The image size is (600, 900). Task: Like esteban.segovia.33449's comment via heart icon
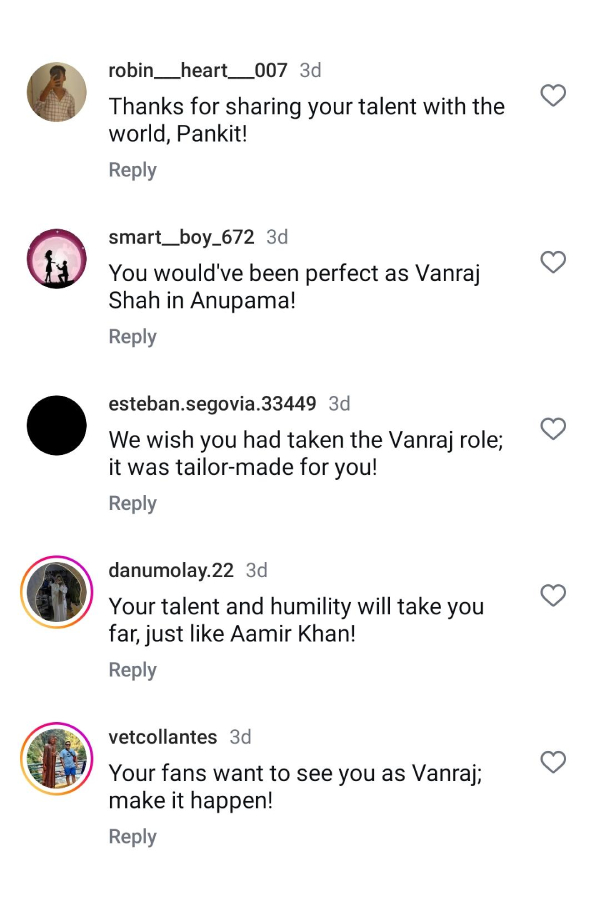553,429
